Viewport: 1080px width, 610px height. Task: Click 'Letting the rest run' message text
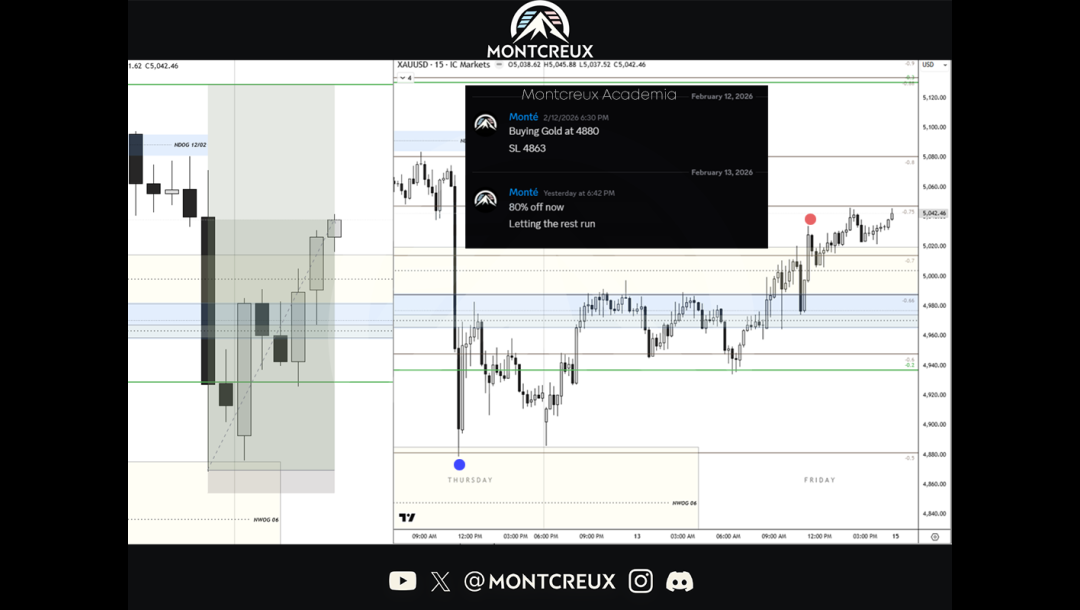[x=552, y=224]
